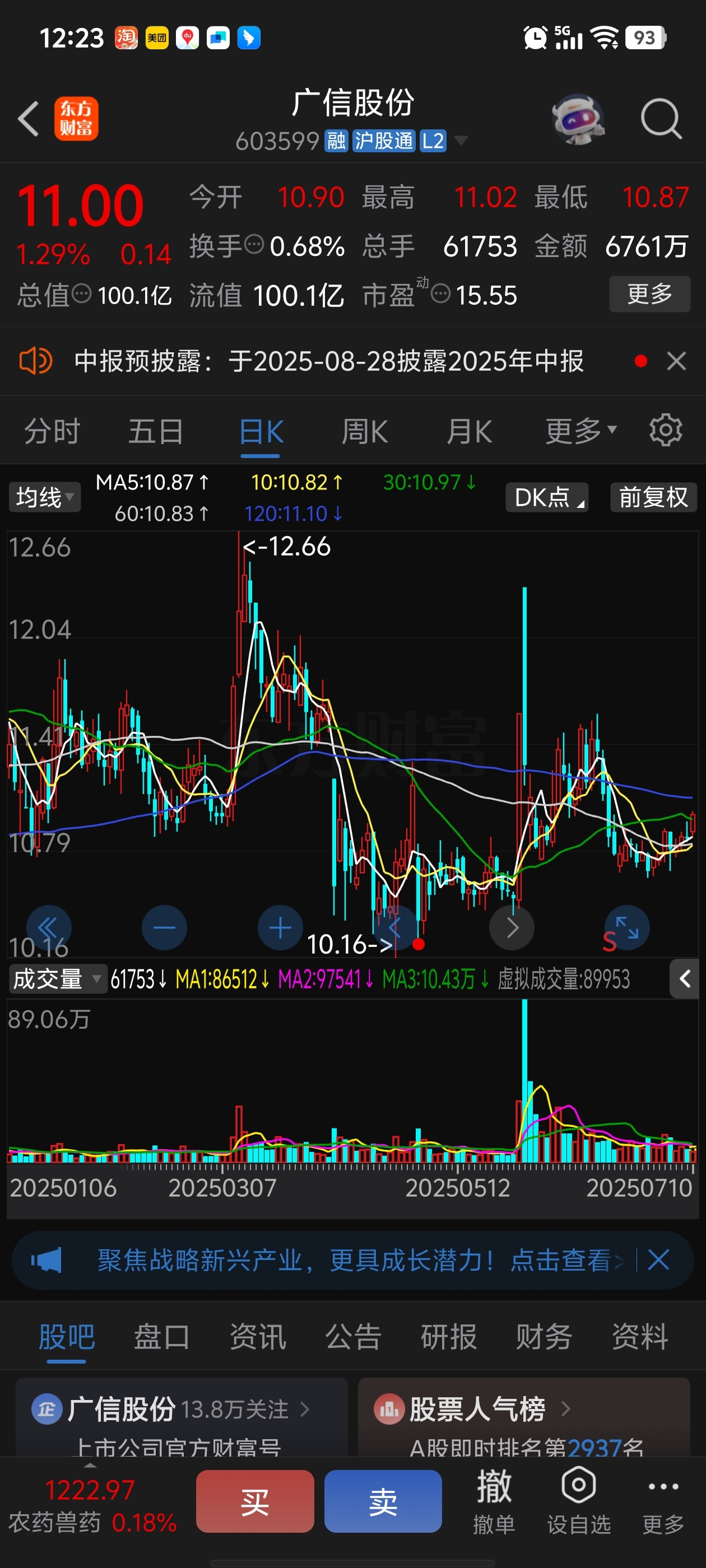
Task: Close the promo banner
Action: point(658,1259)
